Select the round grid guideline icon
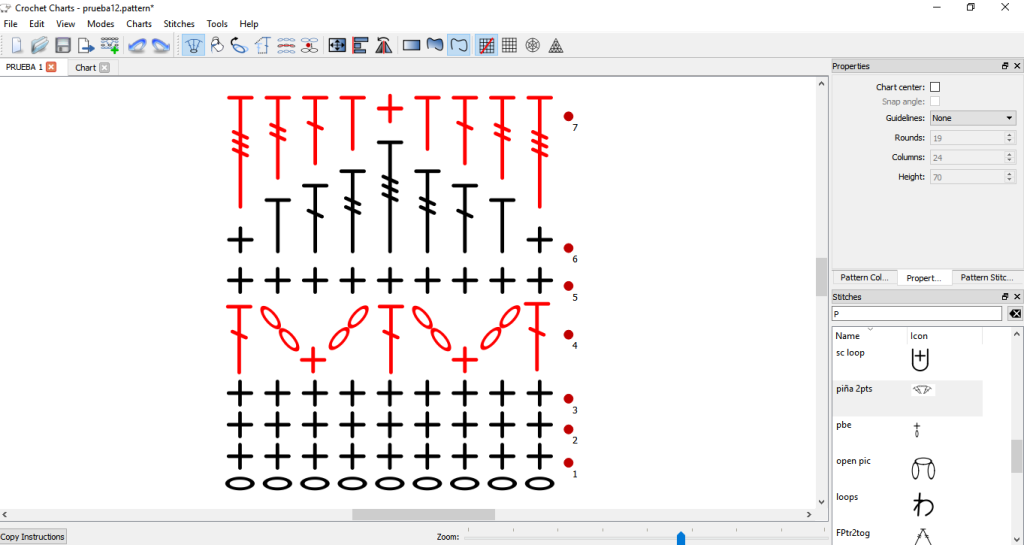Viewport: 1024px width, 545px height. click(x=532, y=45)
